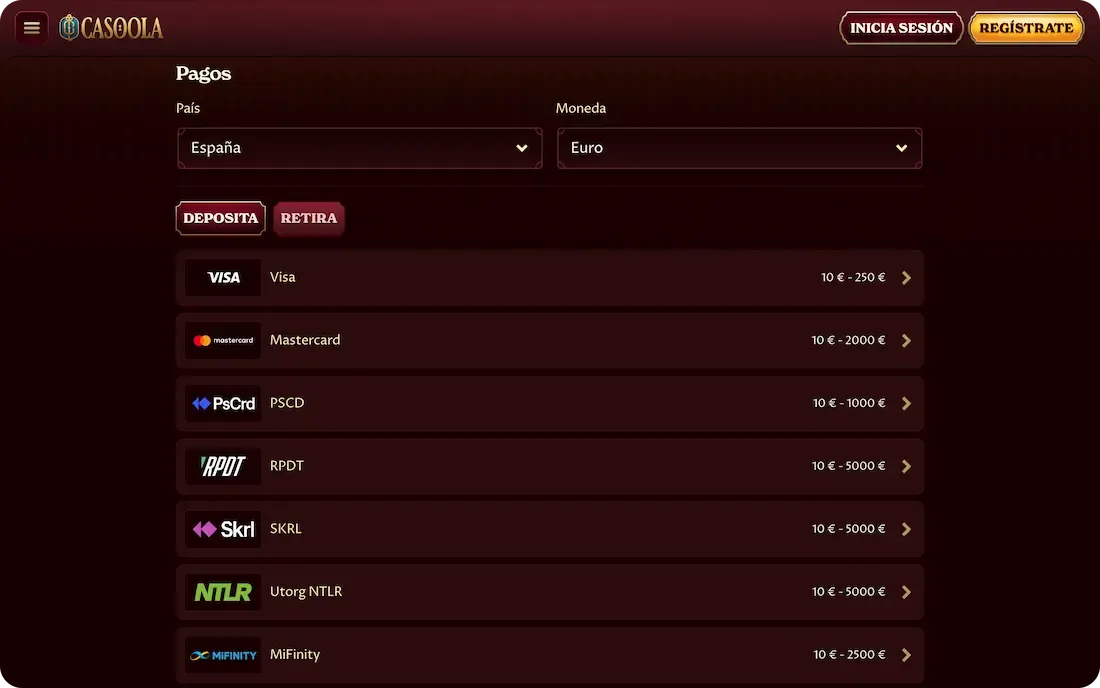Select the Mastercard logo icon
Screen dimensions: 1100x688
[x=223, y=340]
